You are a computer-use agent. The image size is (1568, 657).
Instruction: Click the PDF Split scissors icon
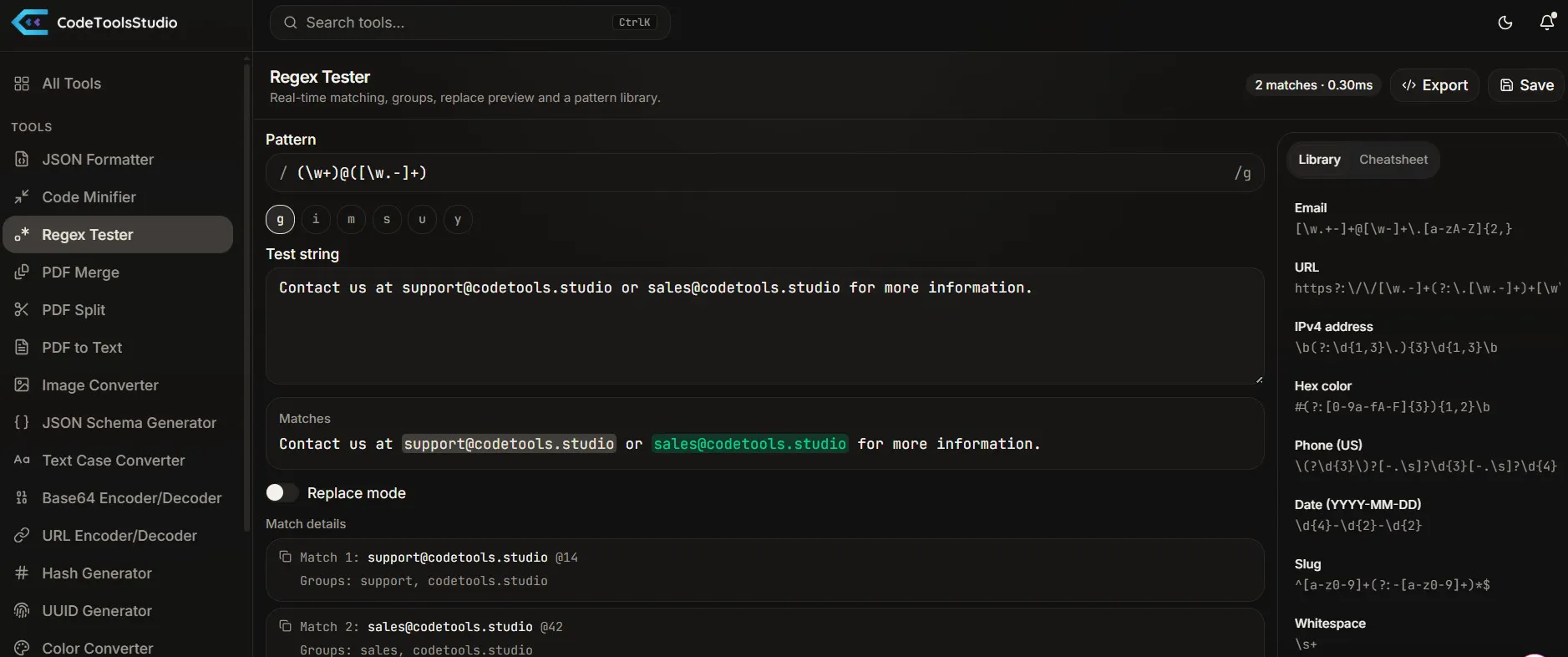22,309
